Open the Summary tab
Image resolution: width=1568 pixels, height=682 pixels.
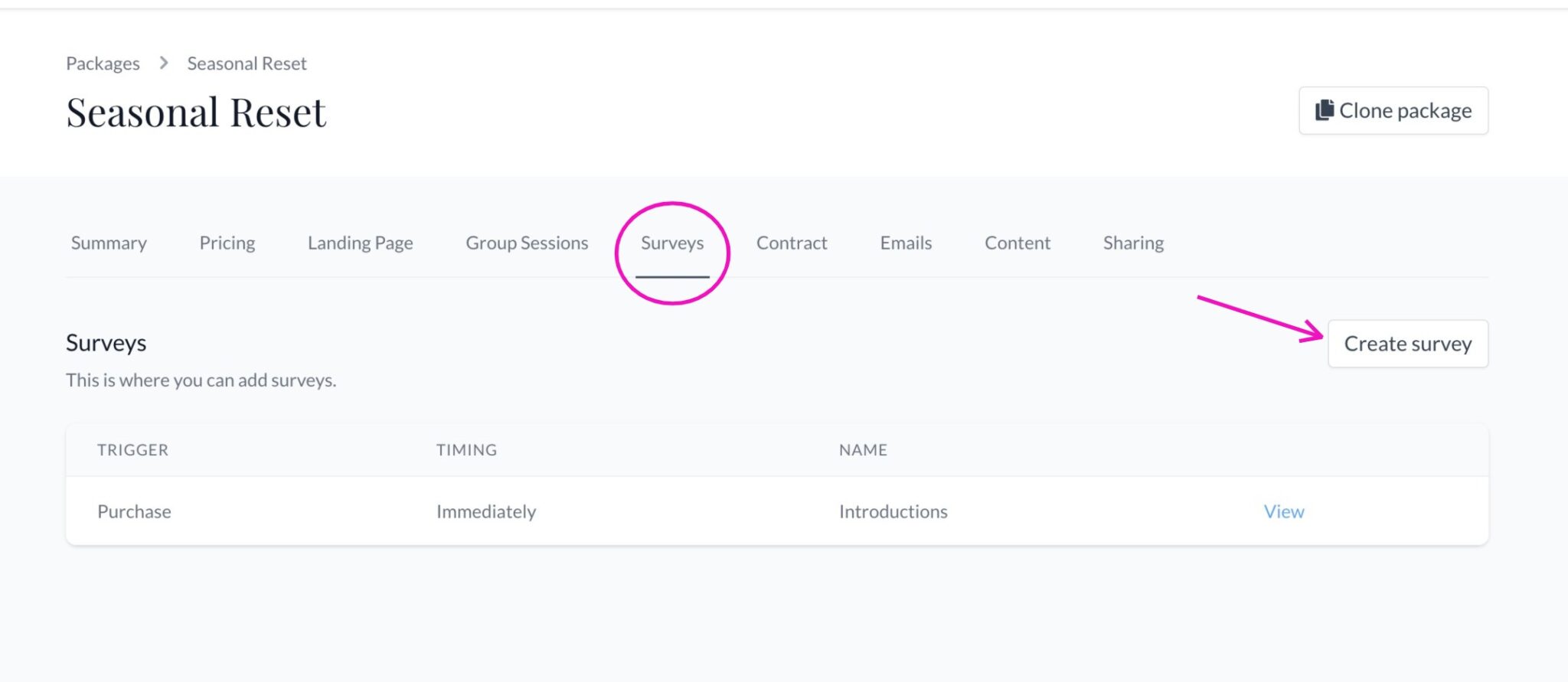coord(109,243)
